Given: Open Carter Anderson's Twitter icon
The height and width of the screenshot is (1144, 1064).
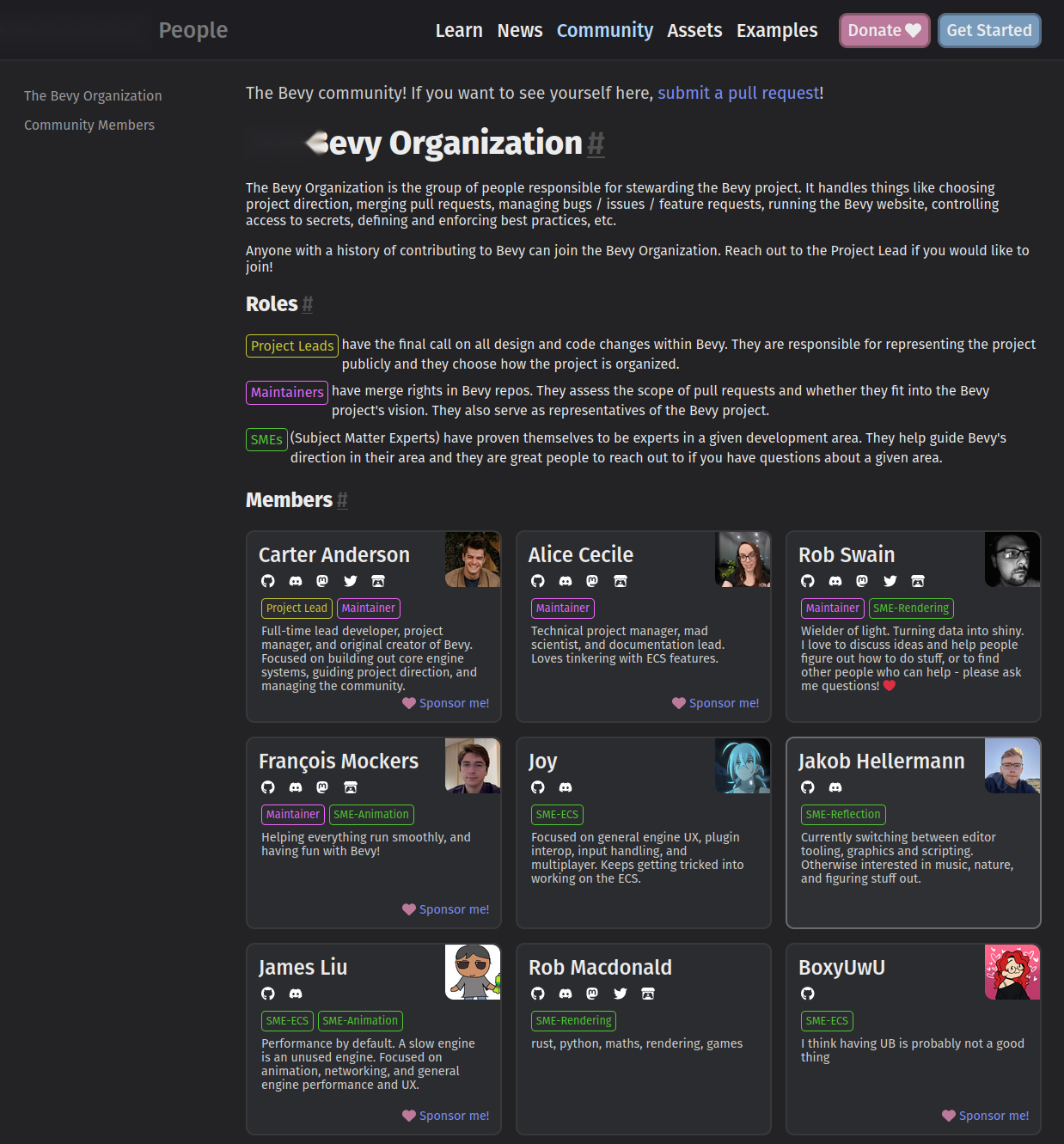Looking at the screenshot, I should point(351,581).
